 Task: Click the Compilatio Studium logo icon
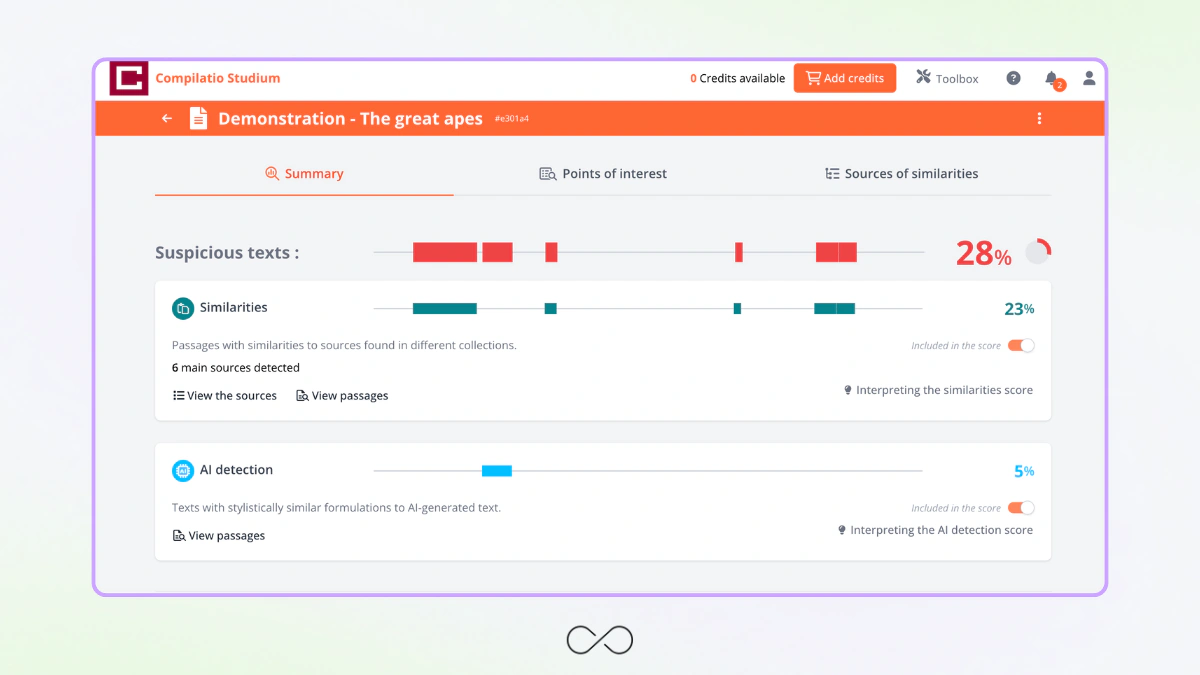[128, 79]
